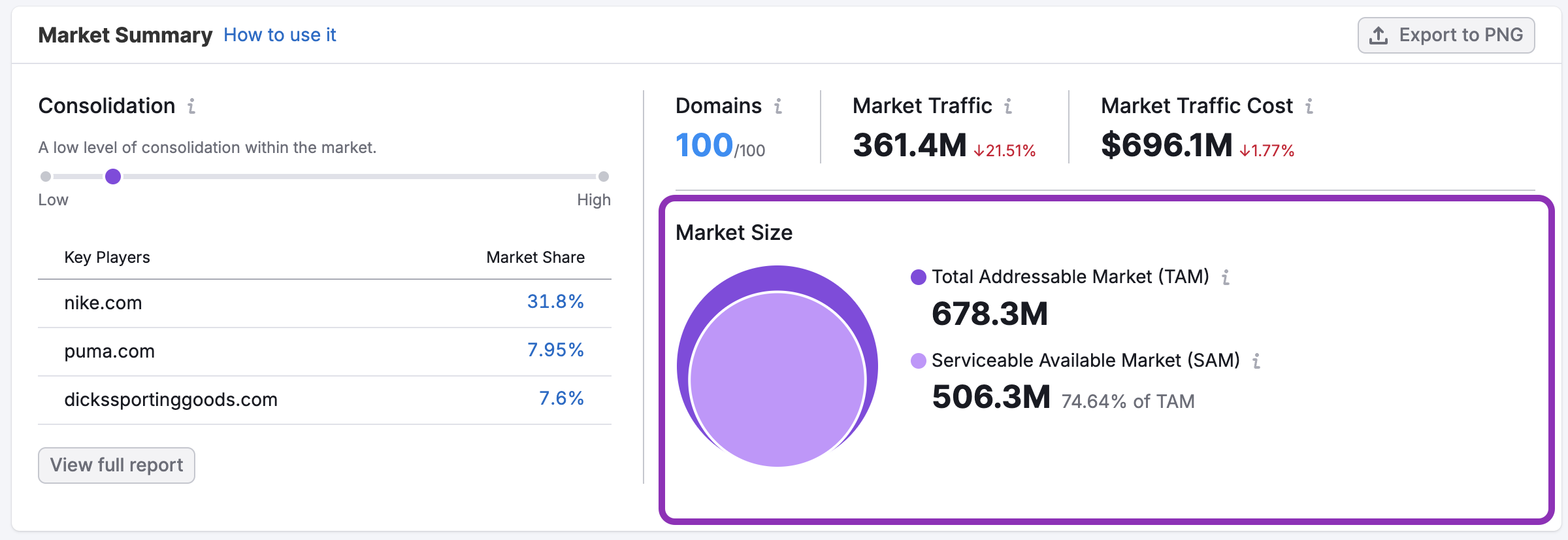The width and height of the screenshot is (1568, 540).
Task: Open the Serviceable Available Market info tooltip
Action: 1256,361
